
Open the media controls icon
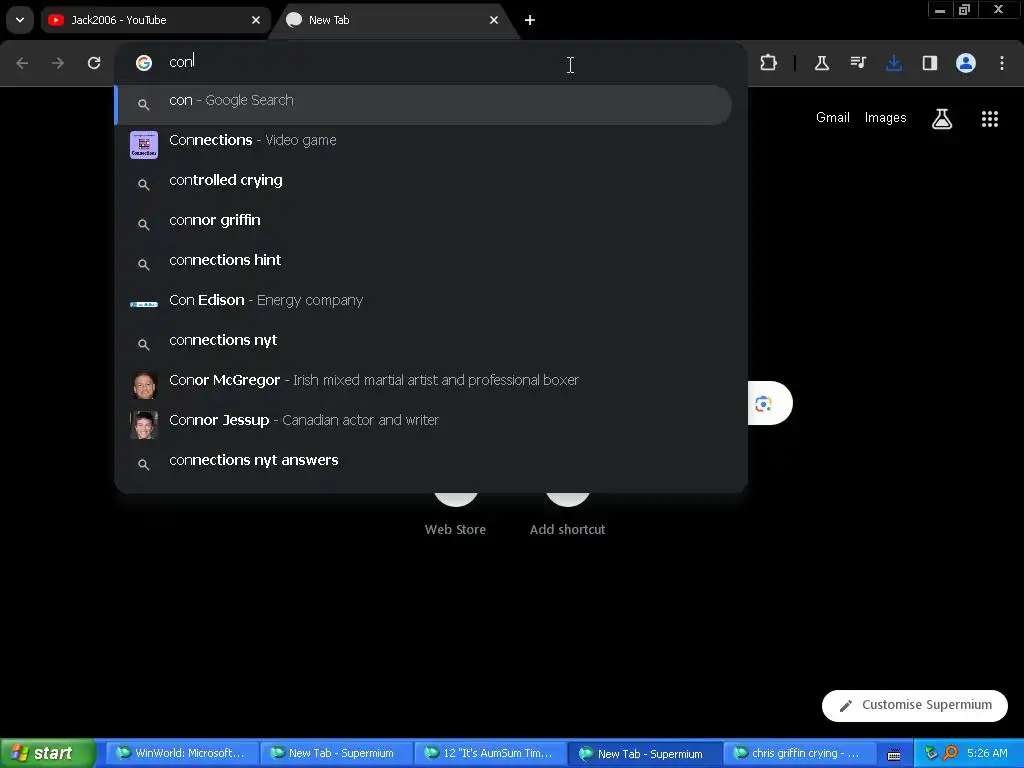pos(858,63)
